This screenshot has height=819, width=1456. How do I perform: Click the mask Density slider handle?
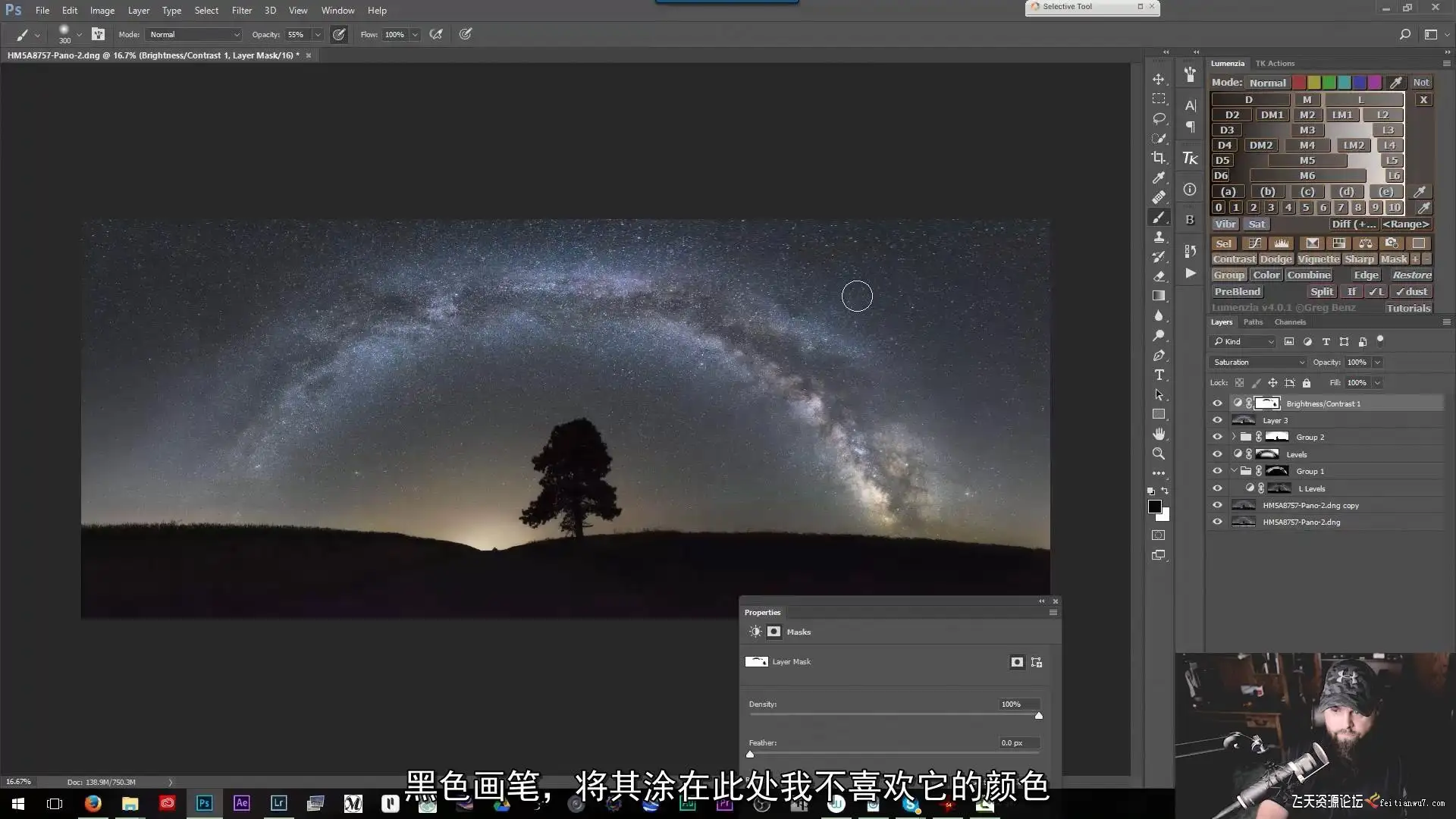click(x=1039, y=716)
